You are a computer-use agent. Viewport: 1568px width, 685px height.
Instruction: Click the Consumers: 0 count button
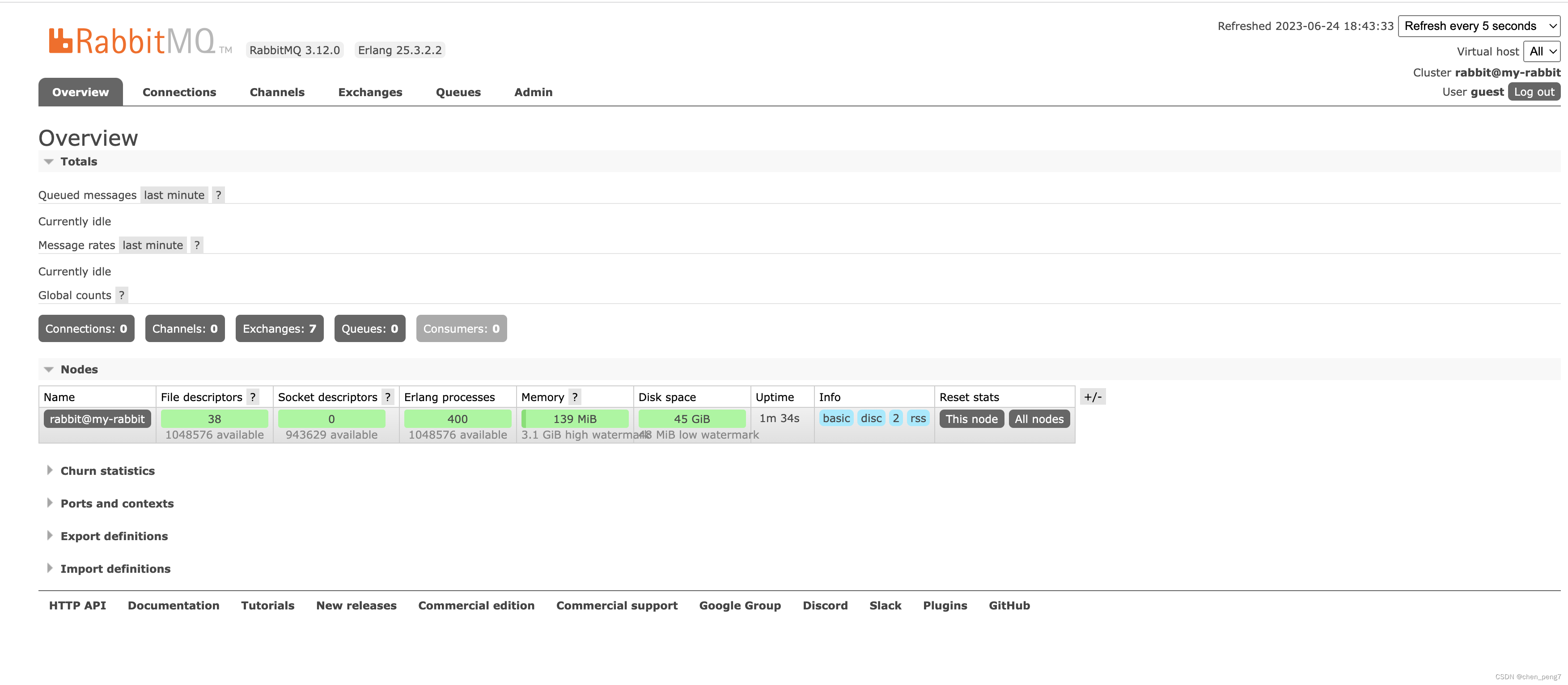point(462,329)
